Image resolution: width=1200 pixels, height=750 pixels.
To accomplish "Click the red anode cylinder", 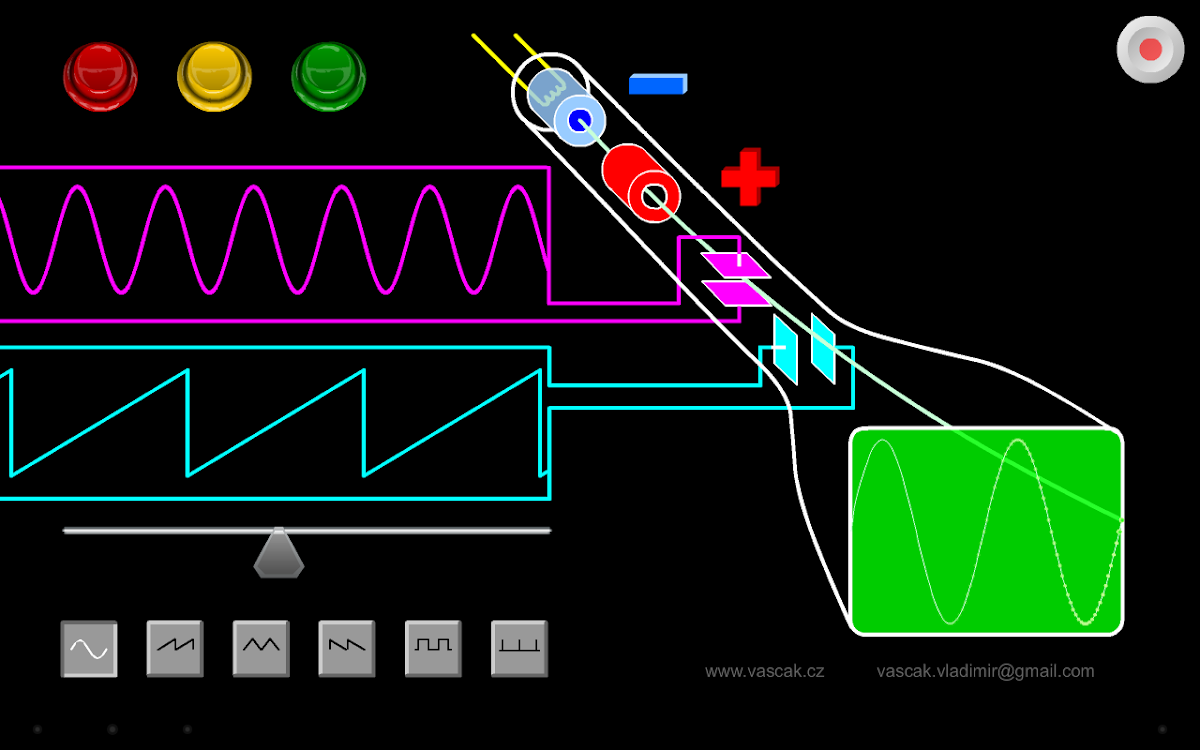I will click(x=640, y=182).
